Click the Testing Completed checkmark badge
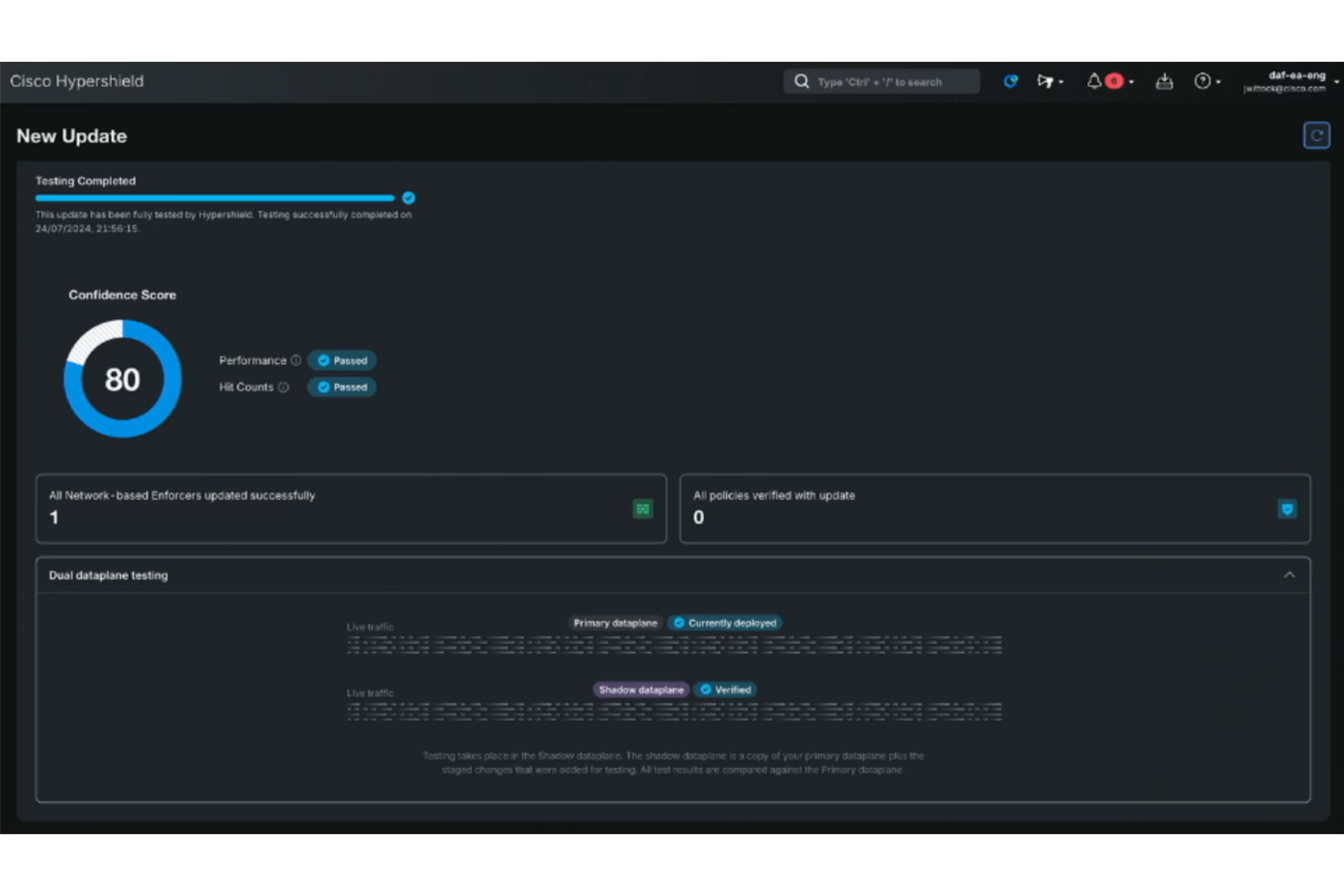 coord(409,197)
